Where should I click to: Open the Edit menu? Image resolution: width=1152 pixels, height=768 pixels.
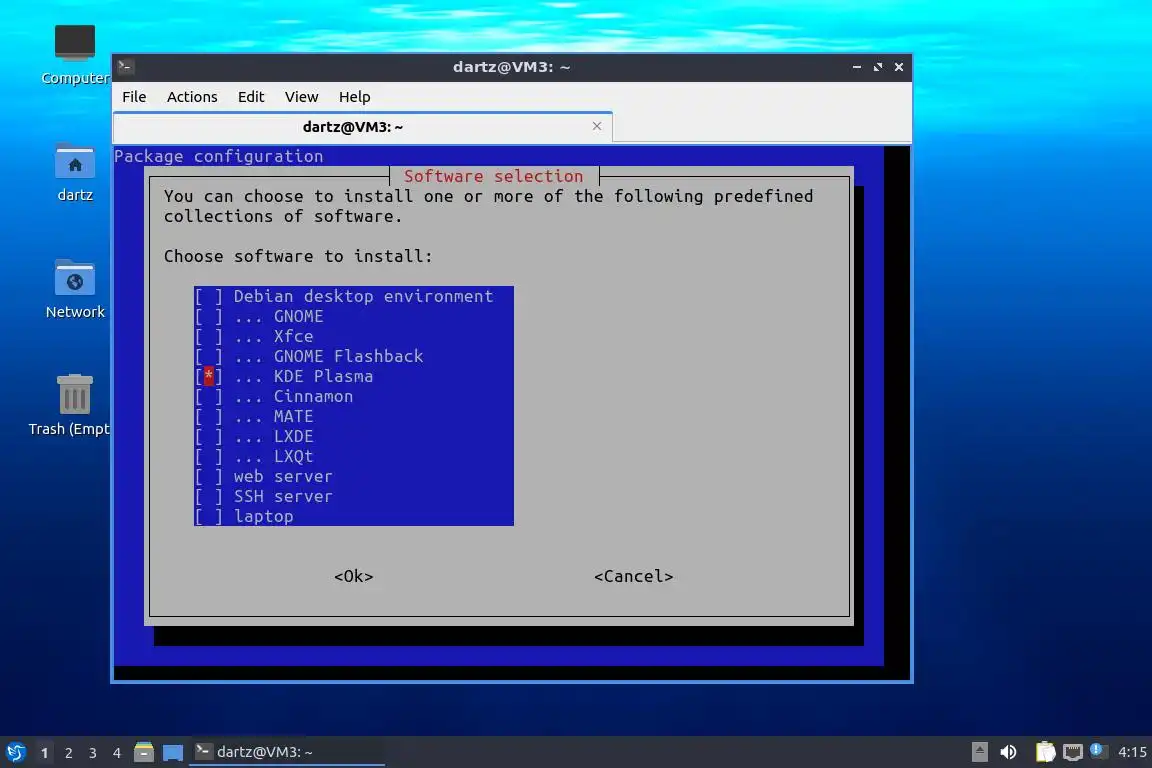click(x=251, y=97)
